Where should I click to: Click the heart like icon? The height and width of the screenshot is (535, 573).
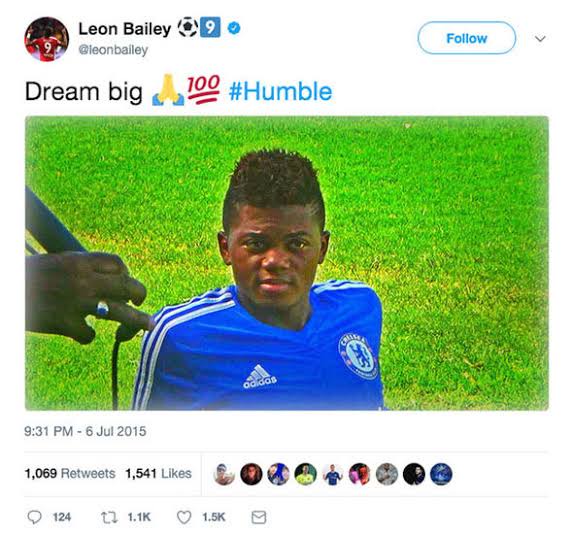click(x=184, y=517)
